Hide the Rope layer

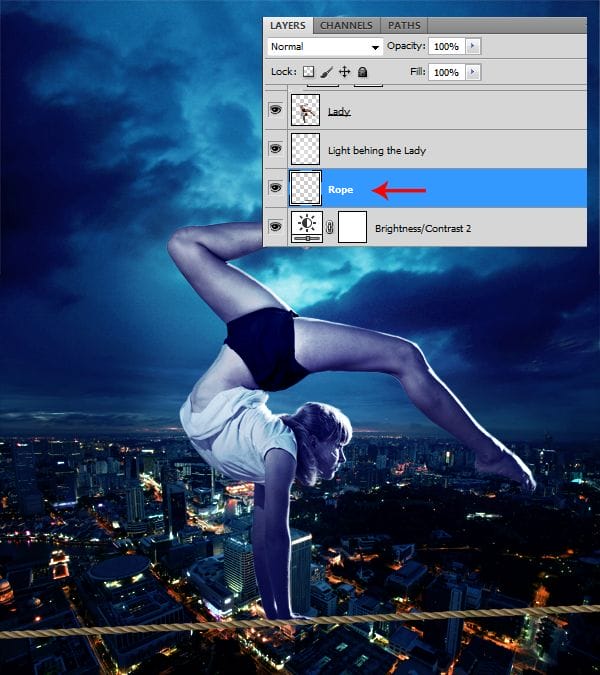click(275, 188)
